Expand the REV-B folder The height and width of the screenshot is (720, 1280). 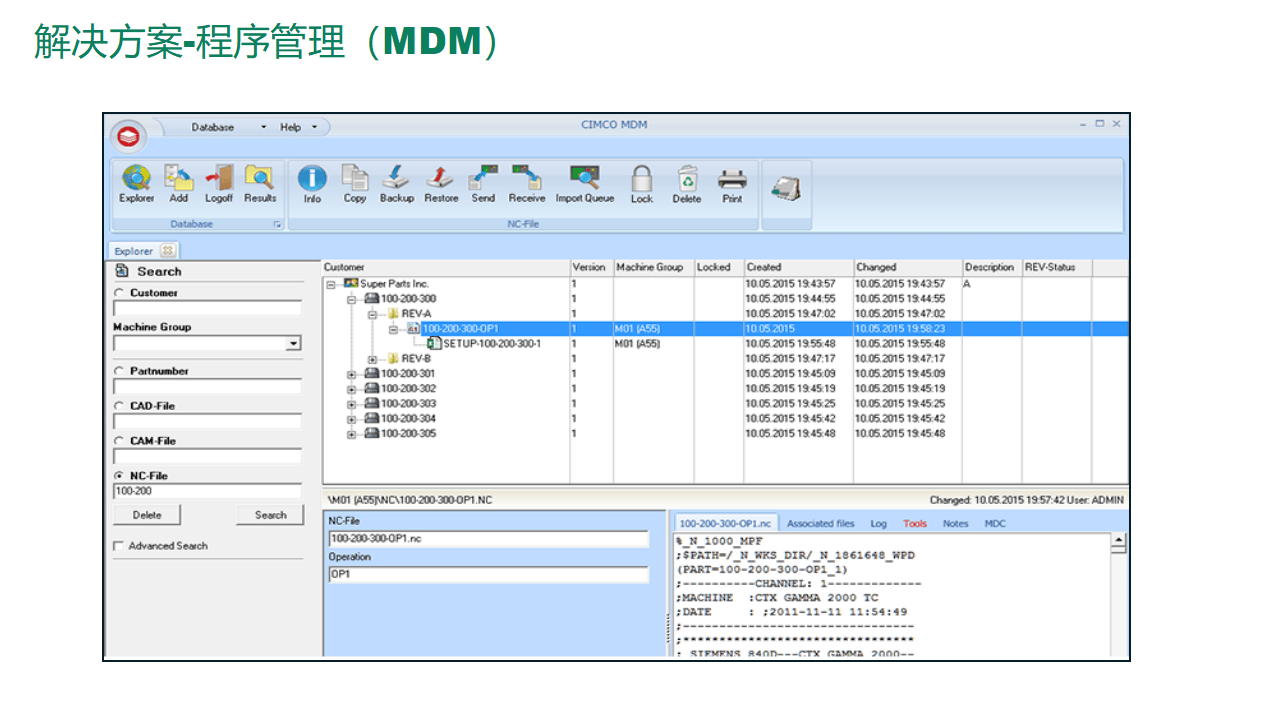[x=372, y=359]
